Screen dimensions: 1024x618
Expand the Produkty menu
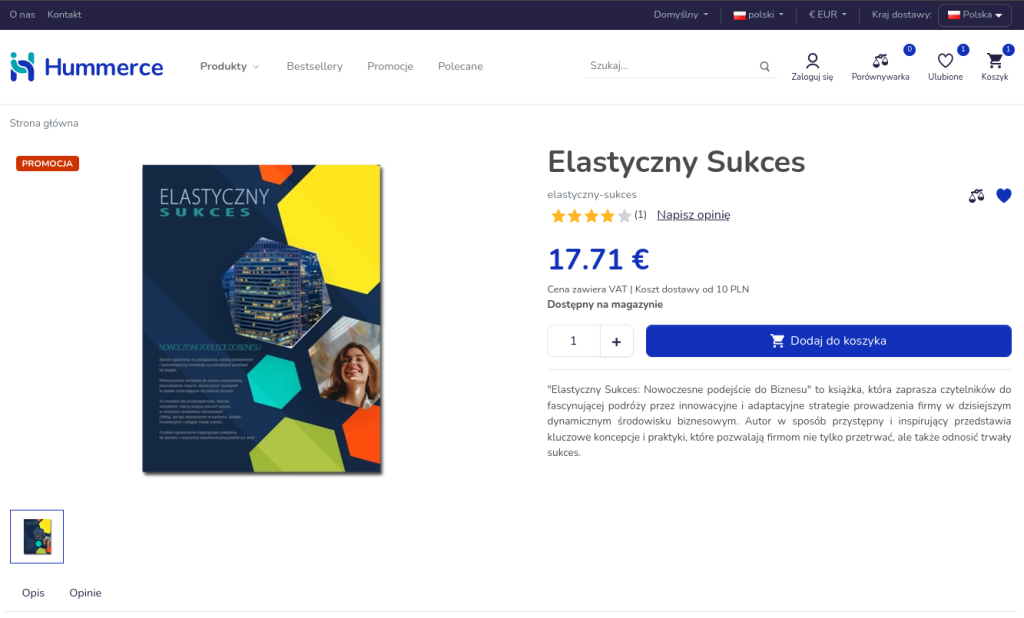[x=229, y=67]
